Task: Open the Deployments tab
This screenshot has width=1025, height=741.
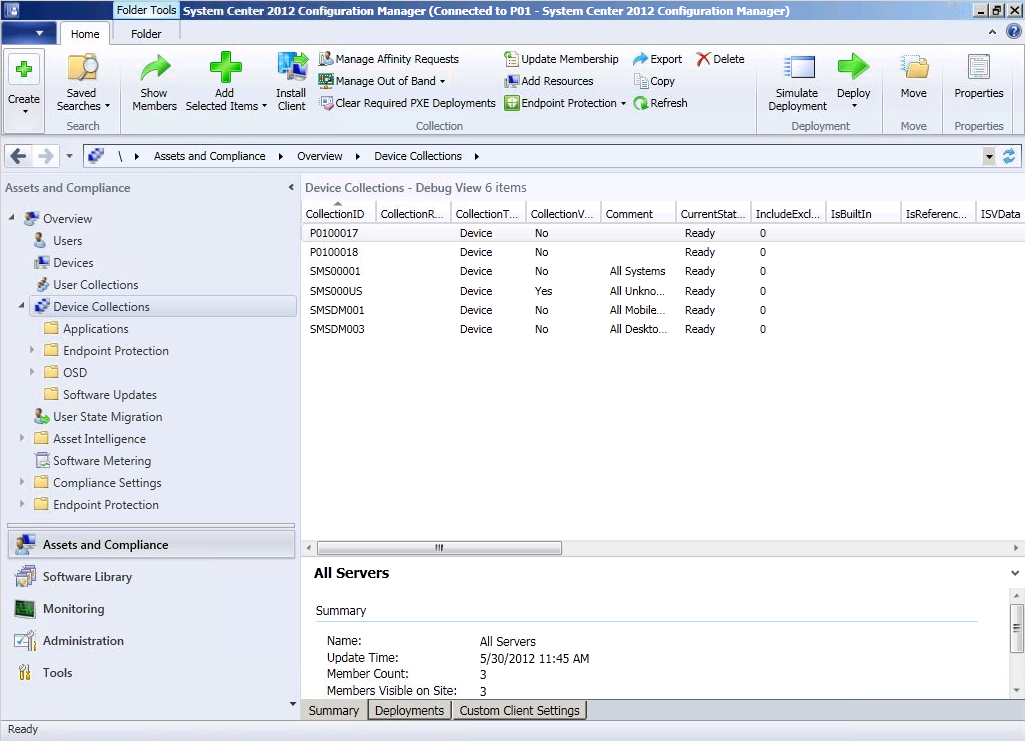Action: [409, 710]
